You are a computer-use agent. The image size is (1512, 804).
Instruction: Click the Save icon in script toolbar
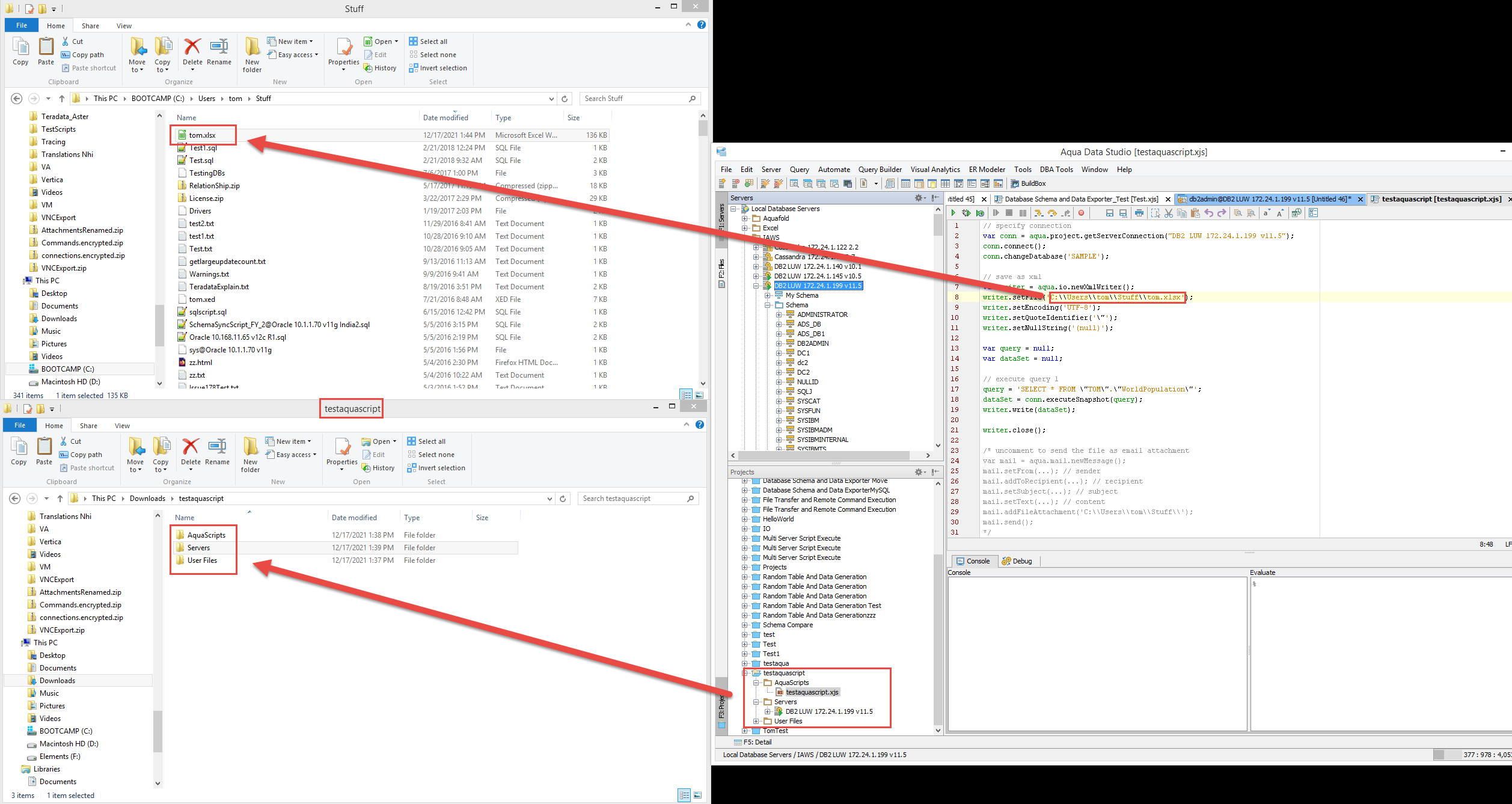1109,213
